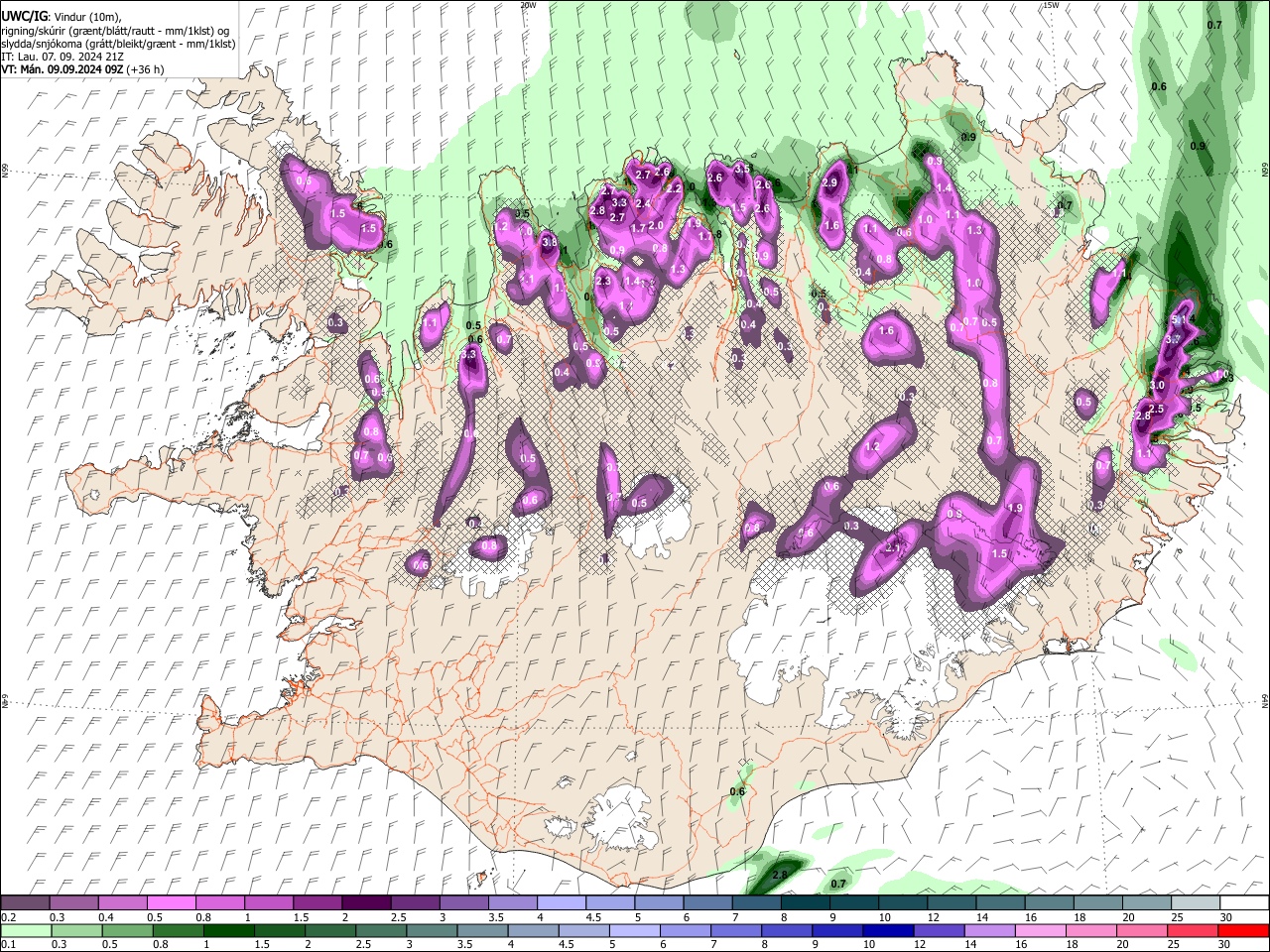1270x952 pixels.
Task: Click label '4.5' in the rain legend row
Action: point(567,944)
